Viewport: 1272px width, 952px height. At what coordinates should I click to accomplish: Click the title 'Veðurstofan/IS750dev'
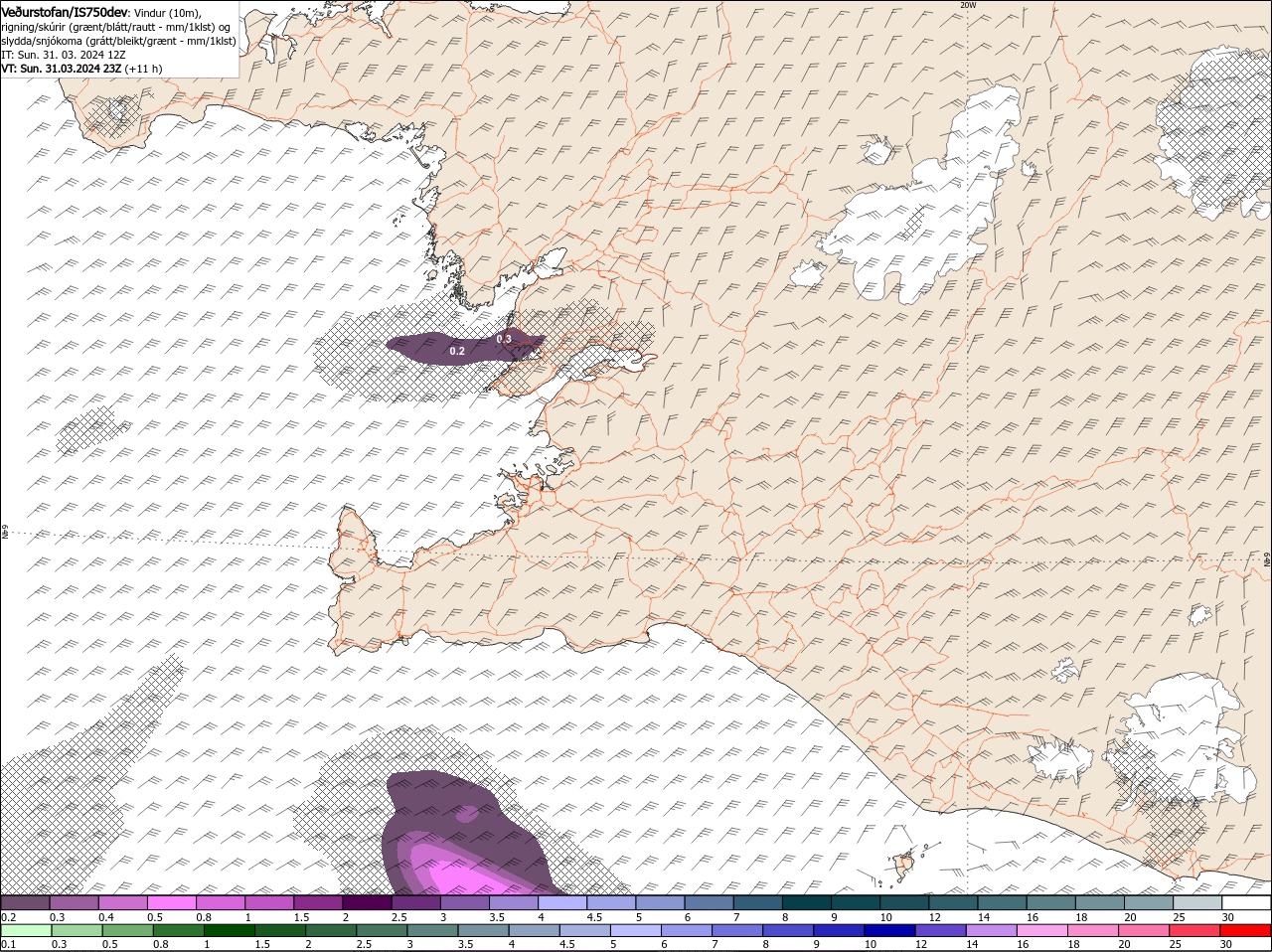tap(66, 12)
